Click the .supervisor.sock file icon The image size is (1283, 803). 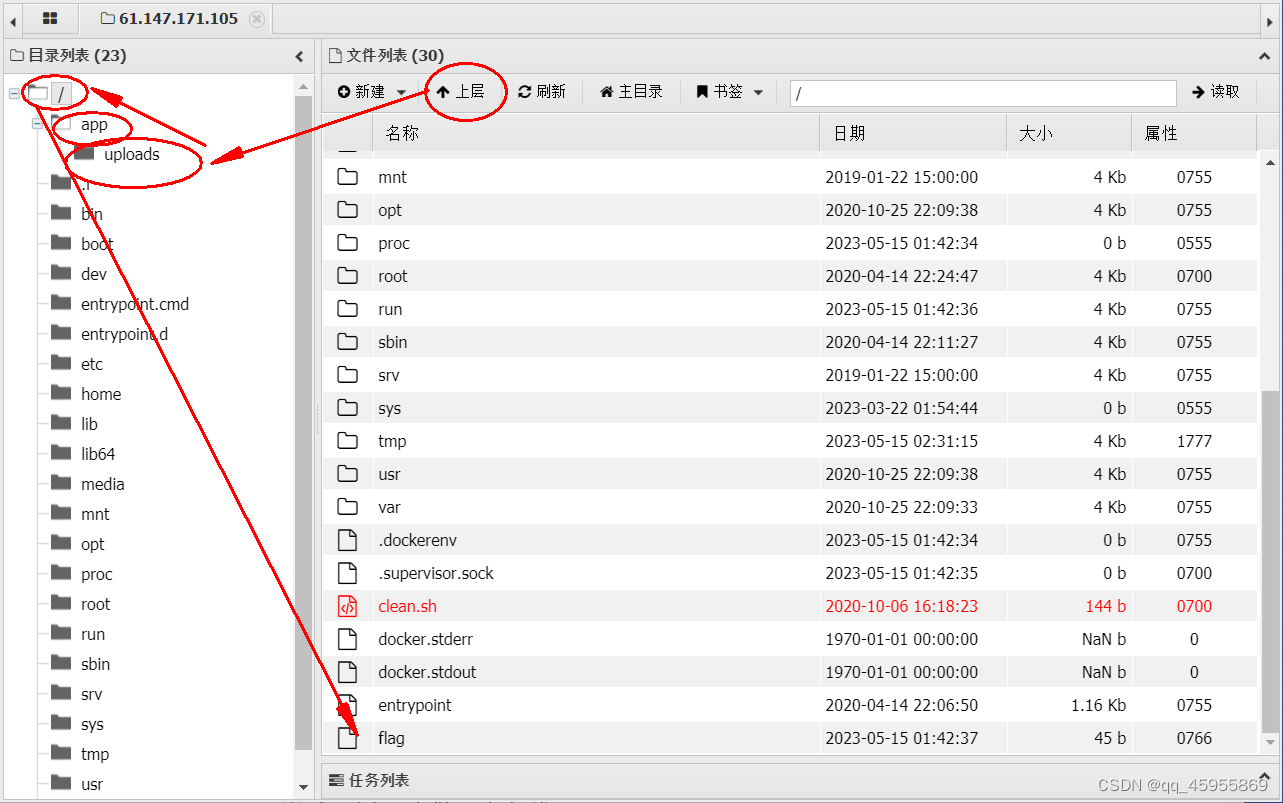click(x=347, y=573)
